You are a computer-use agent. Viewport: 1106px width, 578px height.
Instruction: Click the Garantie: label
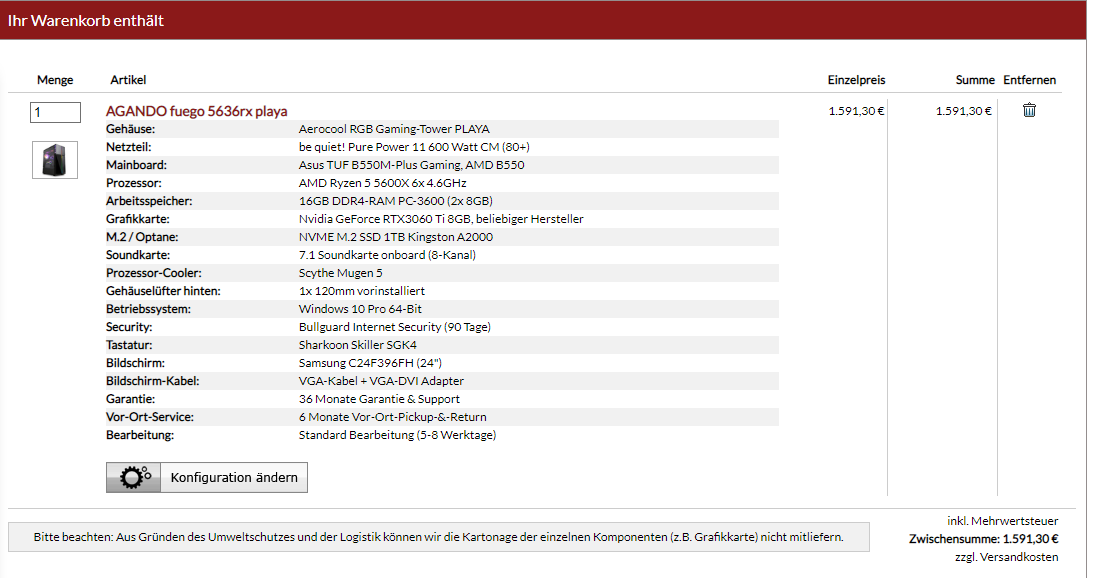pyautogui.click(x=130, y=399)
